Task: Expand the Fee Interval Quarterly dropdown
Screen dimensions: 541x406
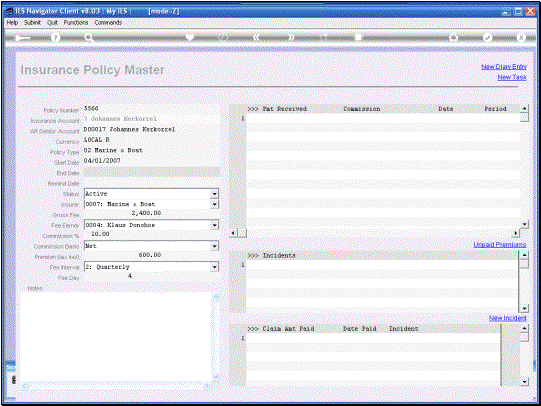Action: 215,267
